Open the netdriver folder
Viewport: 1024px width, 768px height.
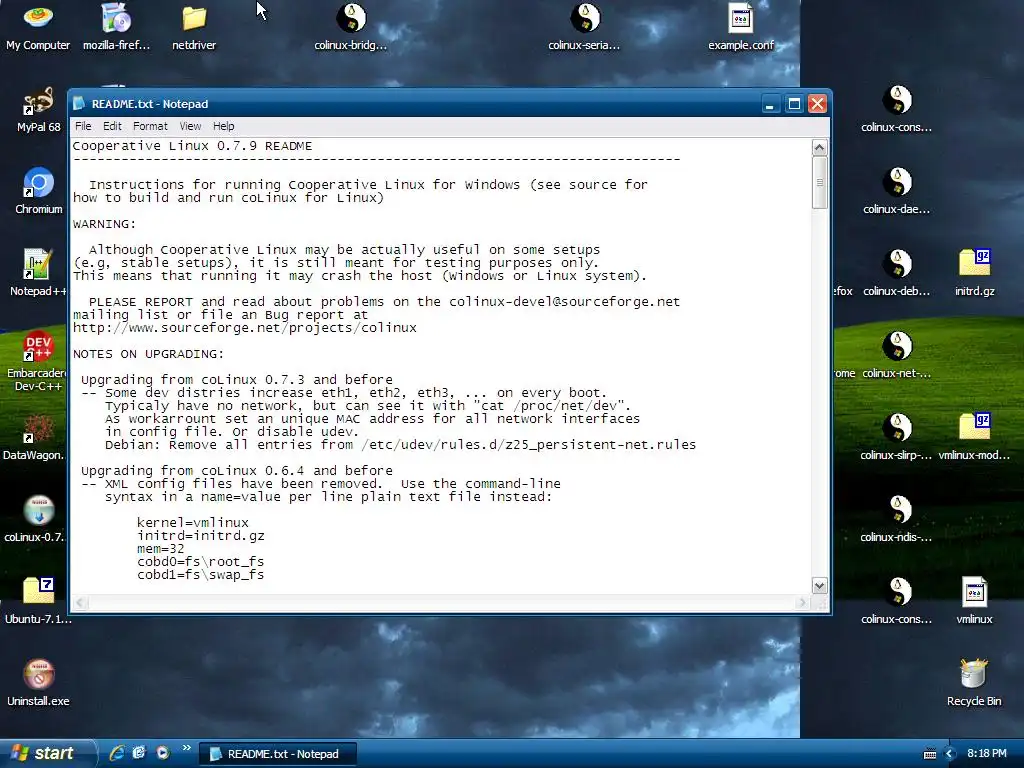click(x=194, y=27)
